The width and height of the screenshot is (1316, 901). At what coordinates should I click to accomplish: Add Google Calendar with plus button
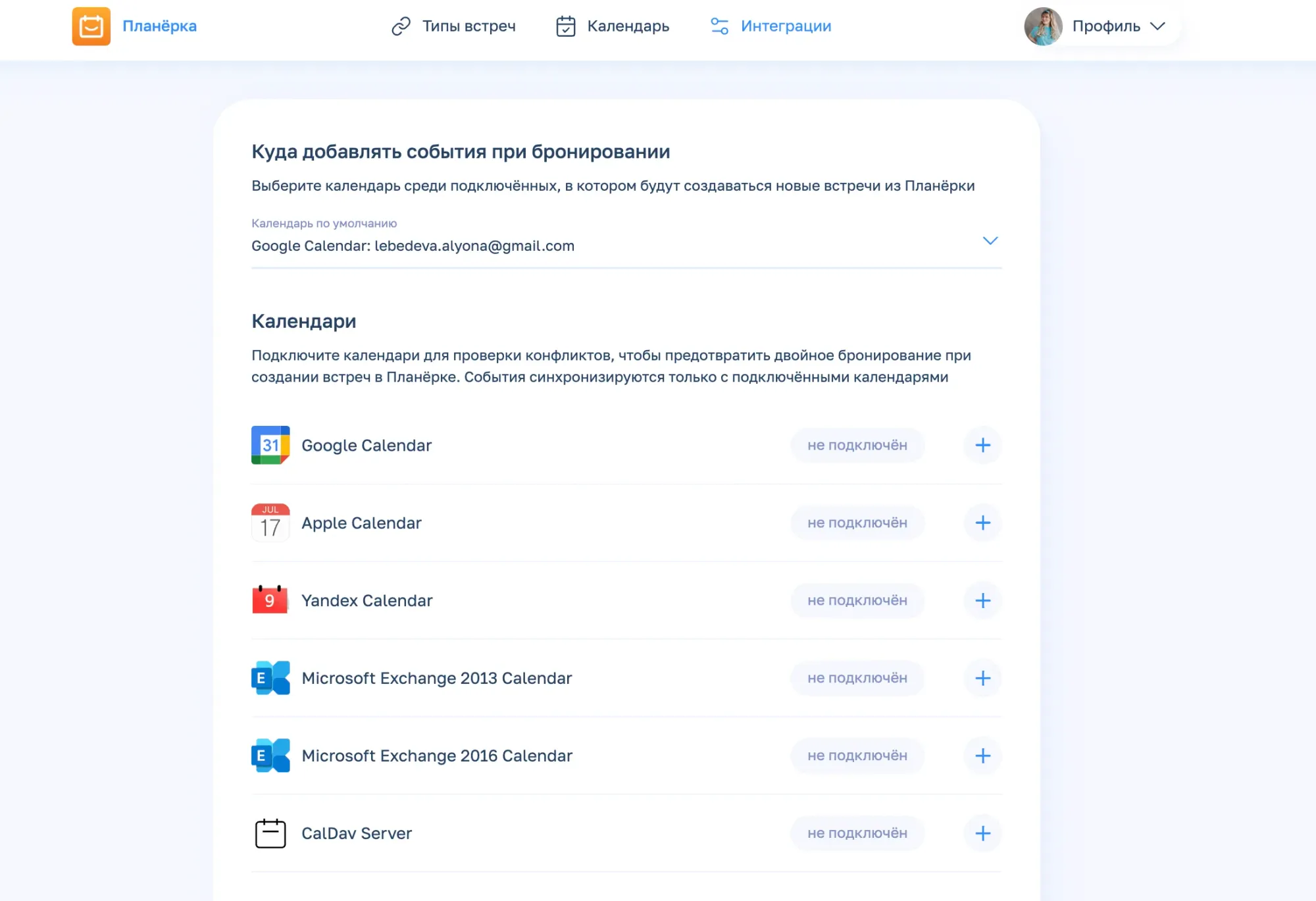[982, 445]
